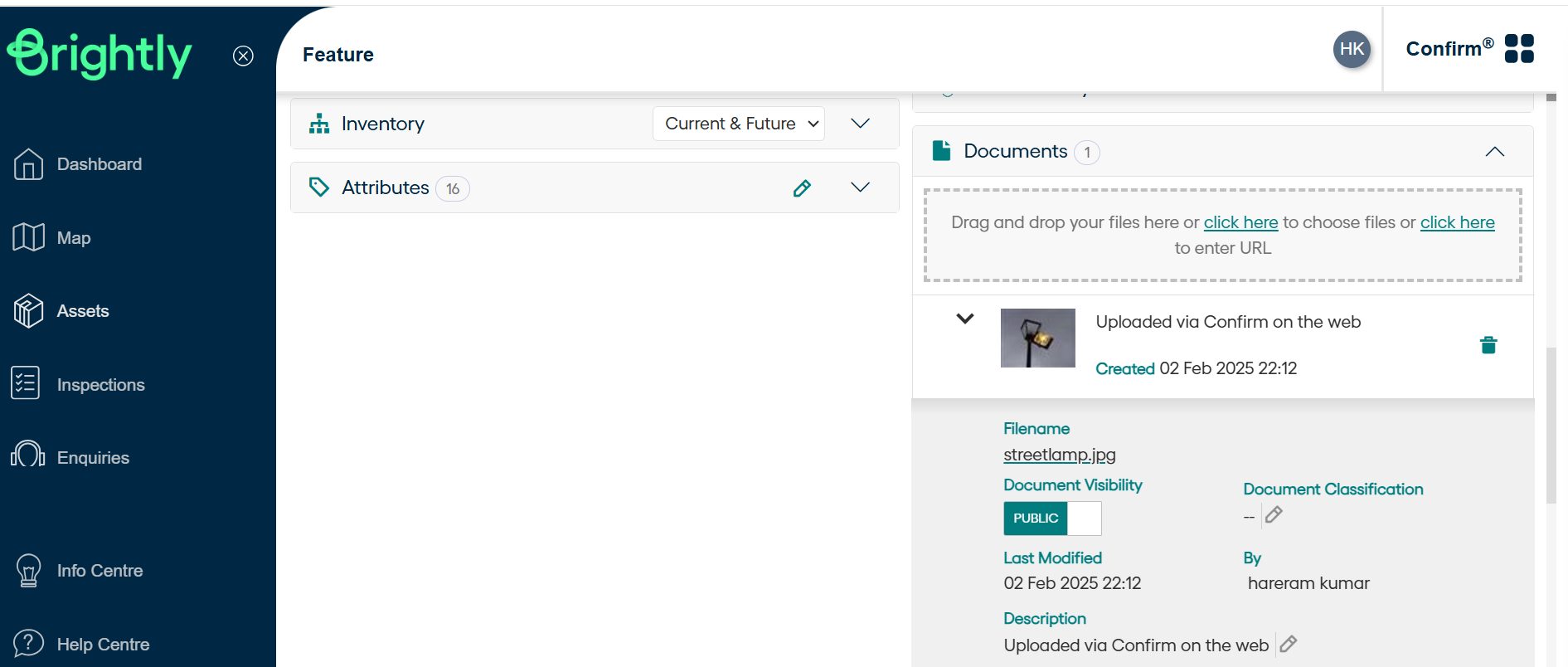The height and width of the screenshot is (667, 1568).
Task: Delete the streetlamp document with trash icon
Action: (1488, 345)
